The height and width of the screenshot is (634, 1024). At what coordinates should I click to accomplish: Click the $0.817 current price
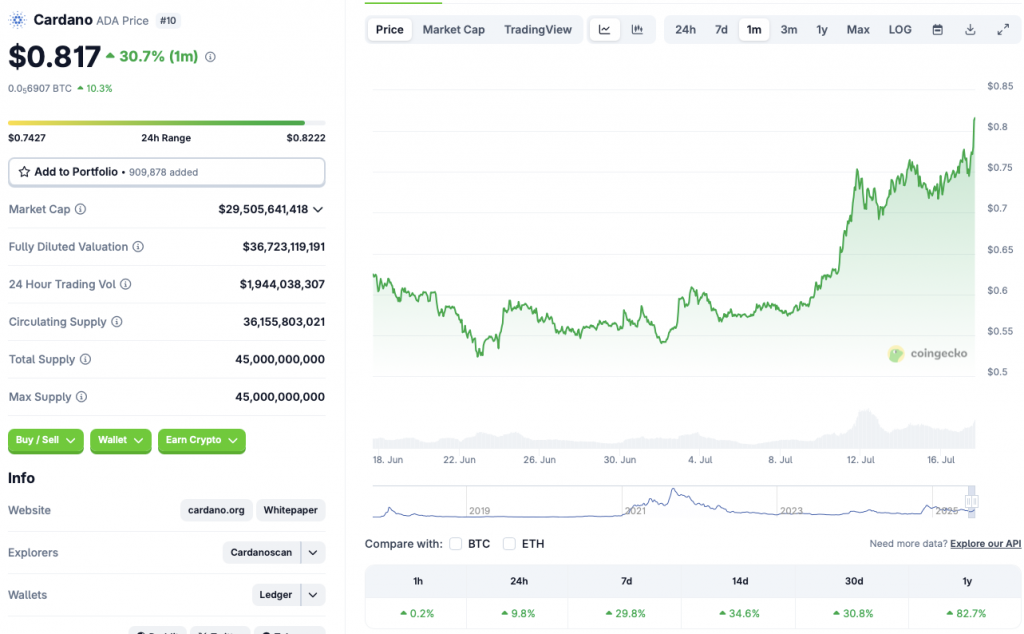(x=54, y=57)
